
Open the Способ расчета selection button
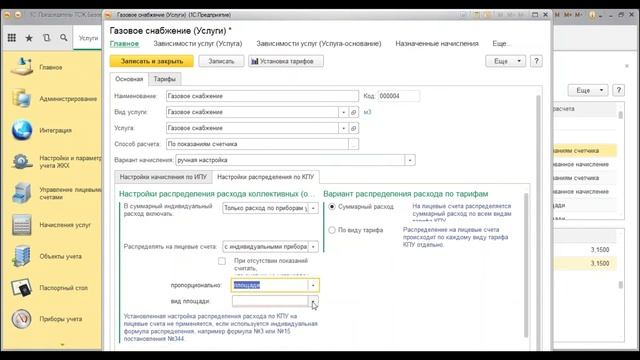[353, 144]
